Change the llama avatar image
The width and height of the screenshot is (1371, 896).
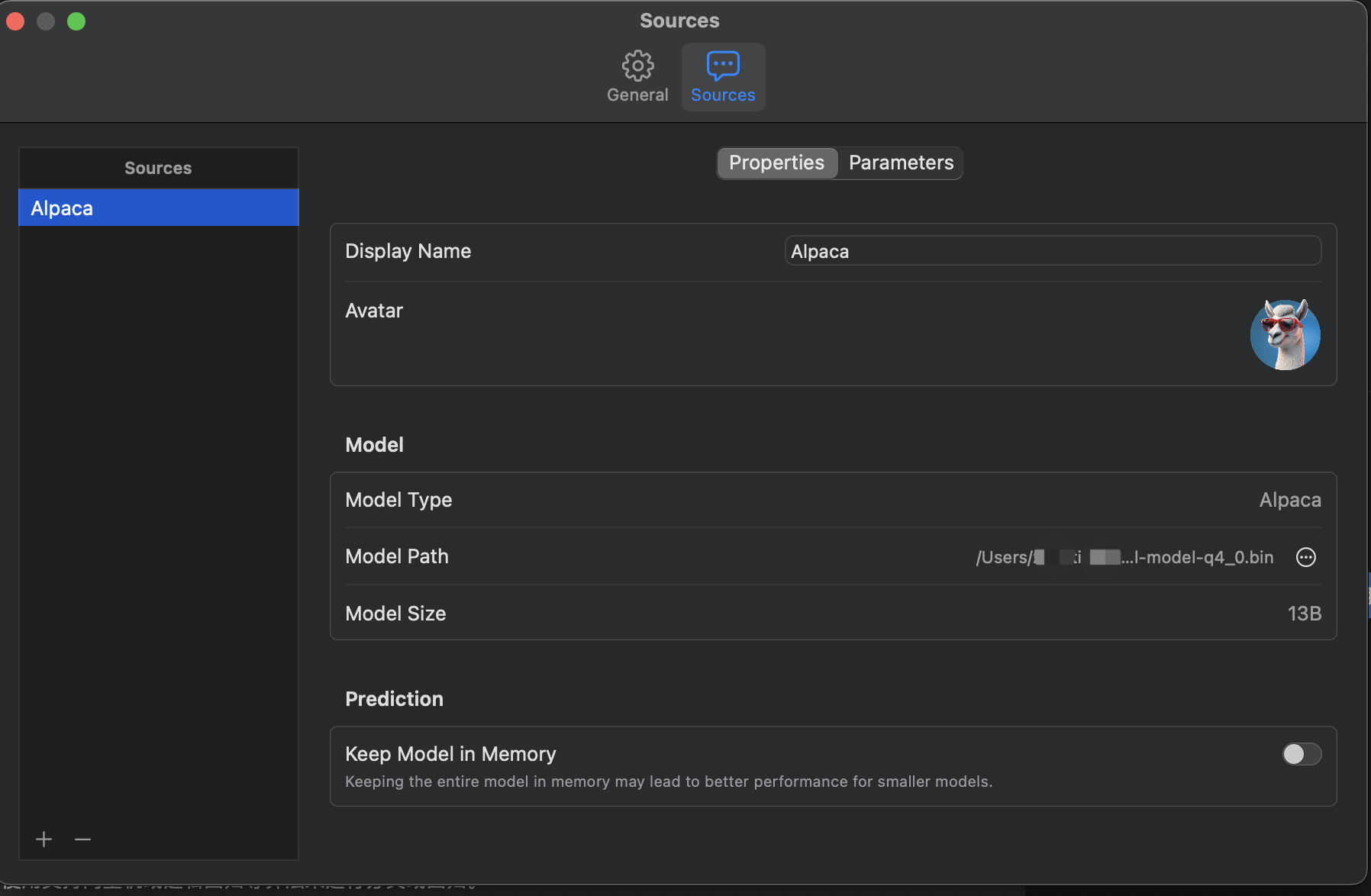[x=1286, y=334]
